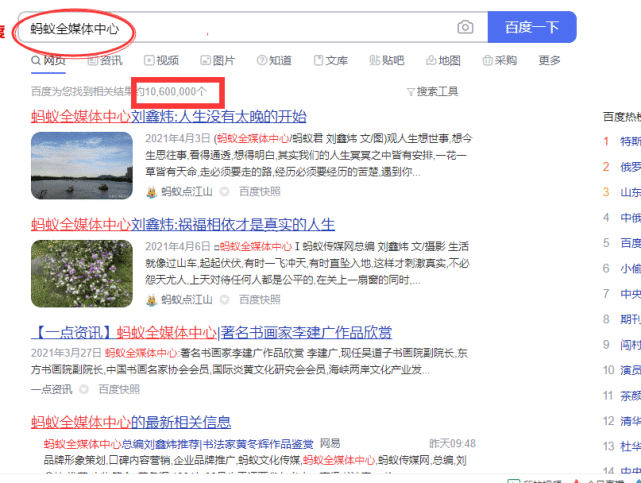
Task: Click the purple flowers thumbnail
Action: [82, 273]
